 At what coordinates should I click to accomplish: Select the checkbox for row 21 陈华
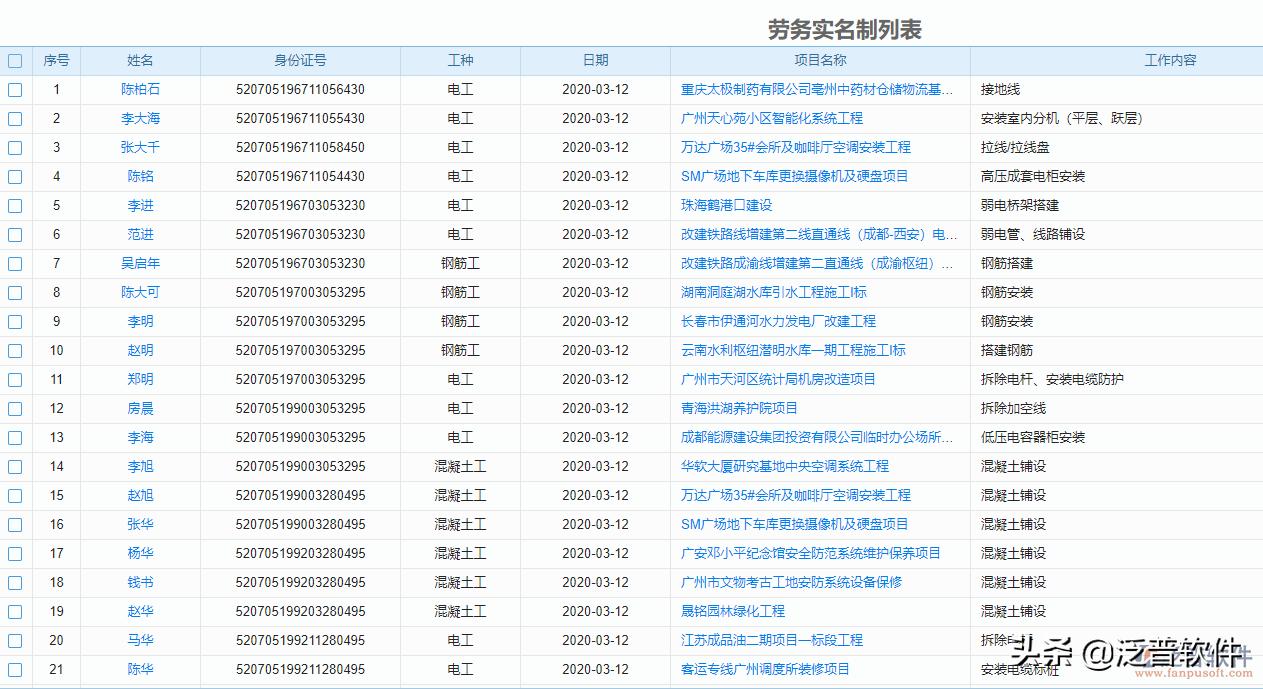pyautogui.click(x=15, y=669)
